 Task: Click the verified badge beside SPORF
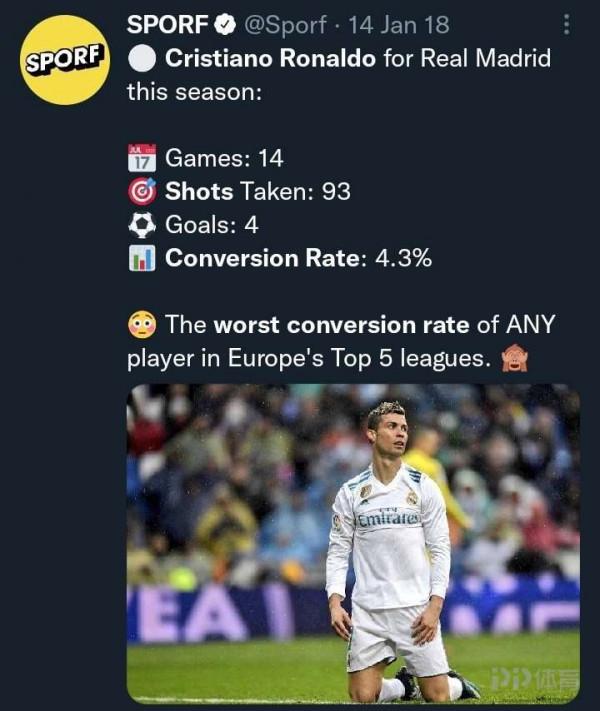click(x=228, y=24)
